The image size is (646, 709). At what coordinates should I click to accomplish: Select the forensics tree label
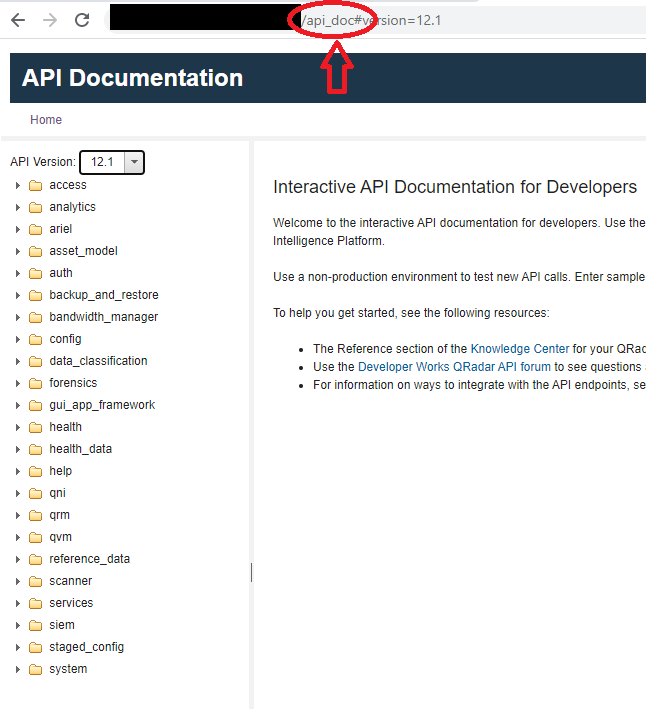tap(73, 383)
